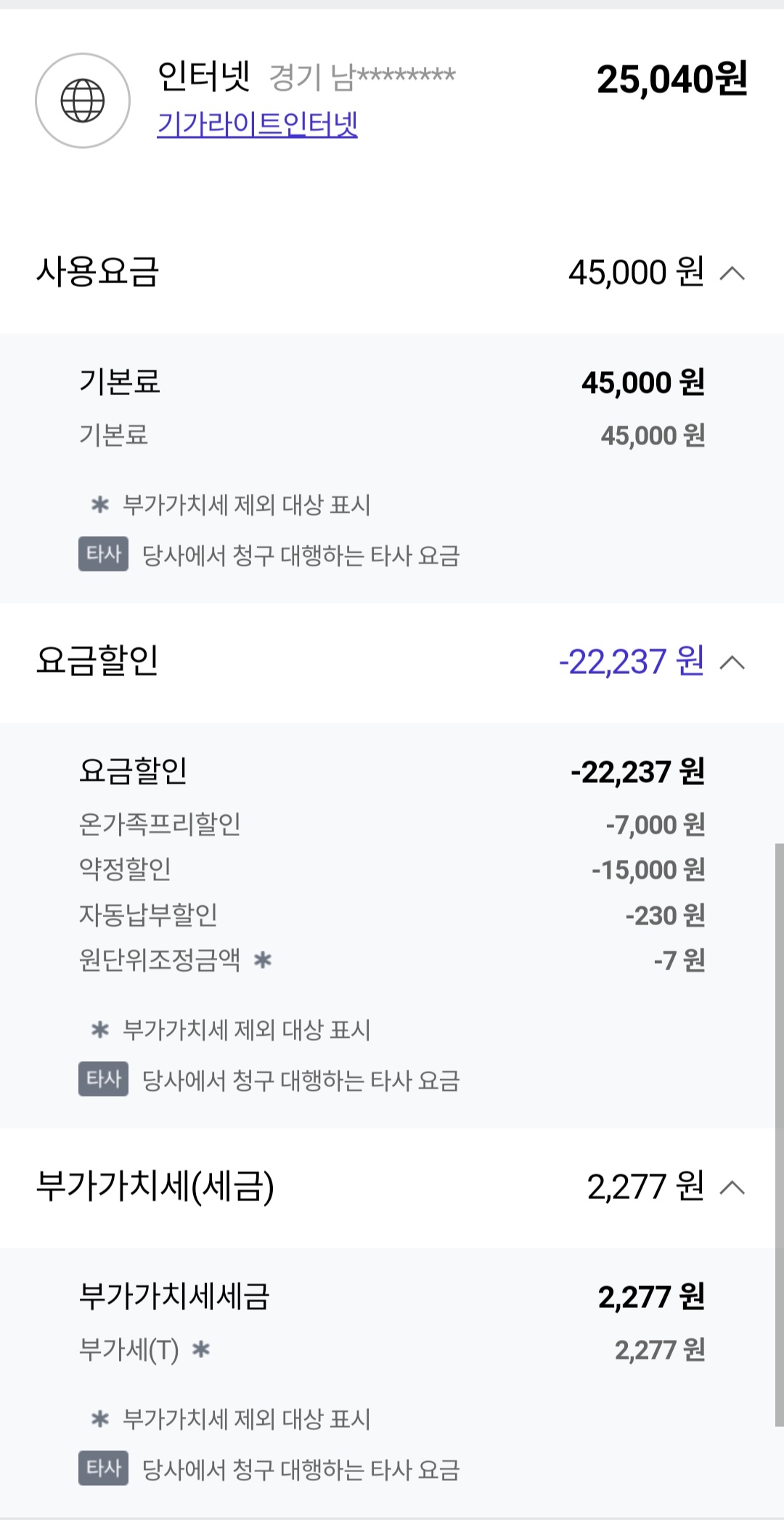Collapse the 부가가치세(세금) section chevron
The image size is (784, 1520).
coord(732,1187)
